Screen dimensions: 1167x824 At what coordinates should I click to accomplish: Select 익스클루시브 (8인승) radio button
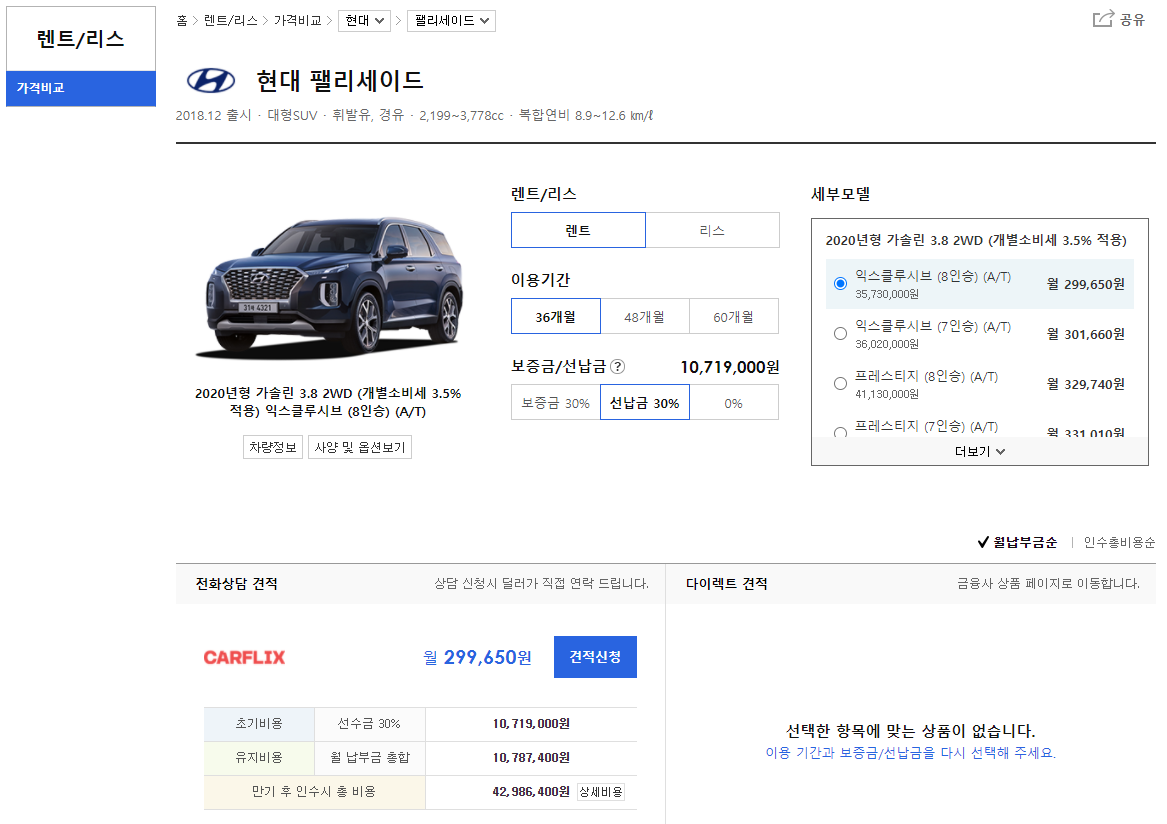840,284
